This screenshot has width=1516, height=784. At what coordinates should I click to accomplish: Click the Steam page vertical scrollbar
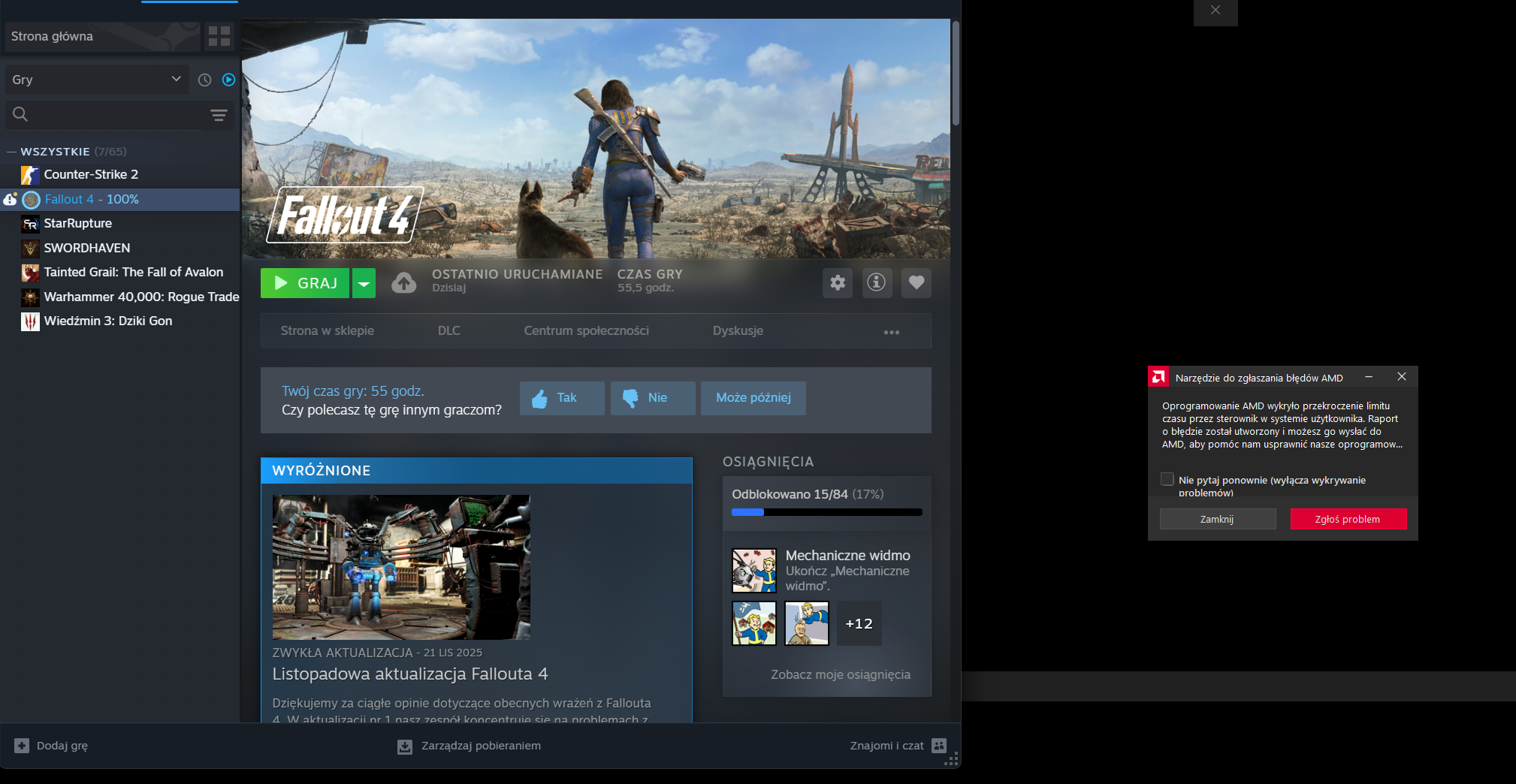[x=956, y=73]
